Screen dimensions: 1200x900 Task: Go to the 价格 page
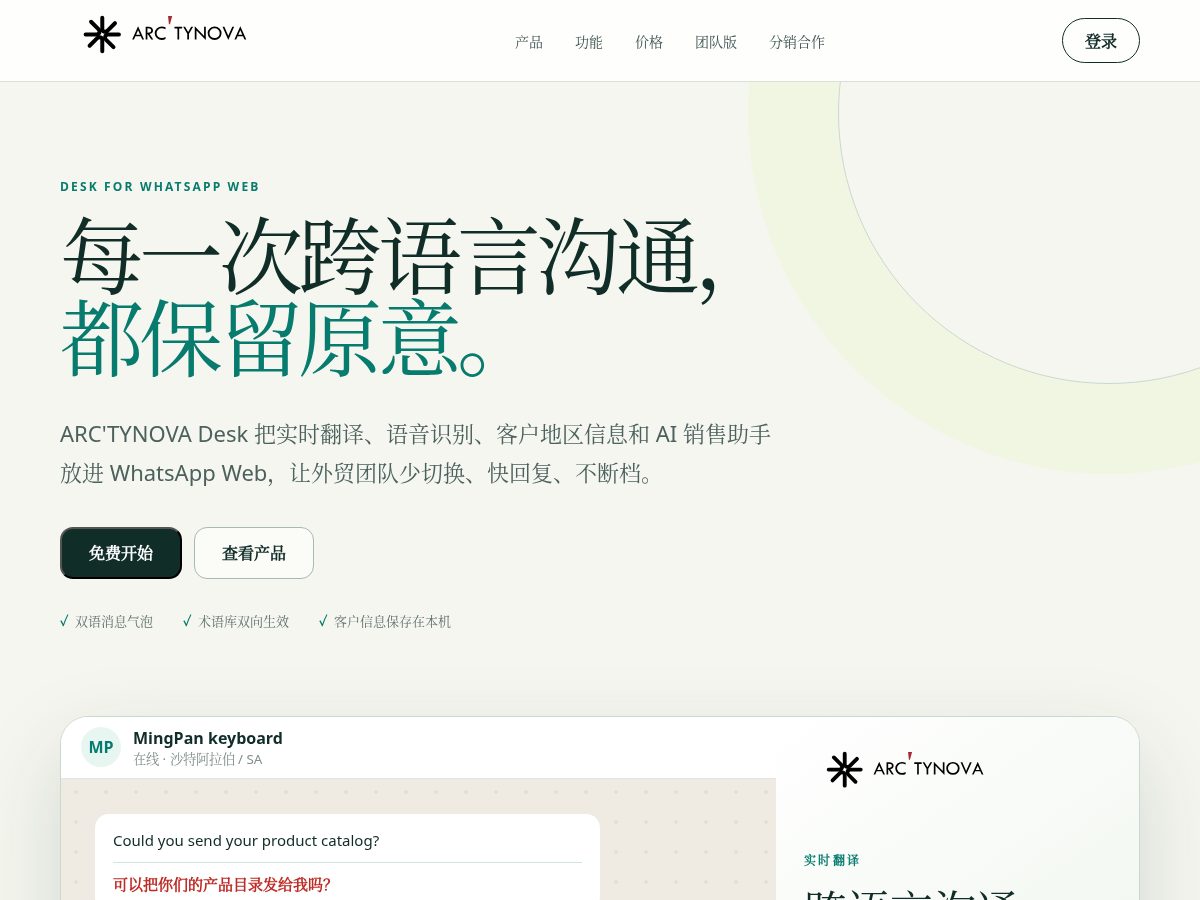tap(649, 42)
